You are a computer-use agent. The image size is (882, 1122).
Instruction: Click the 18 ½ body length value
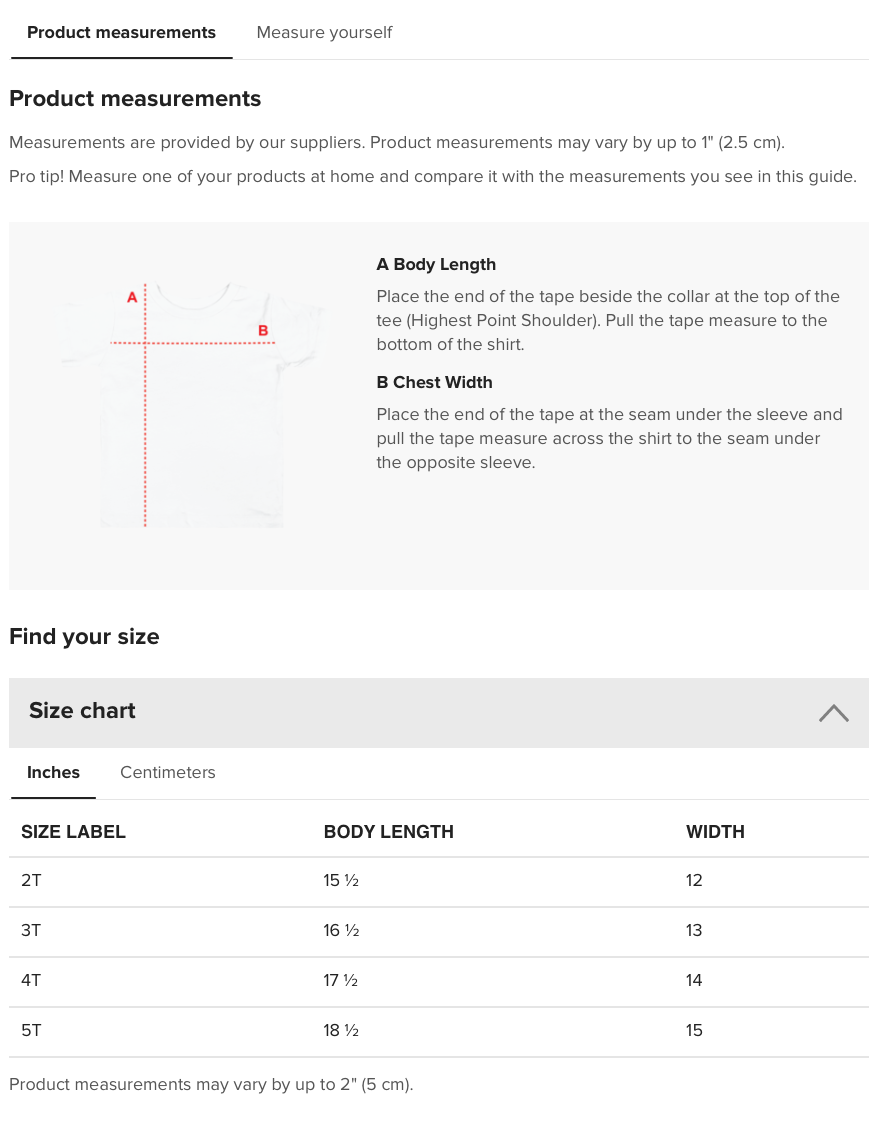pos(341,1031)
